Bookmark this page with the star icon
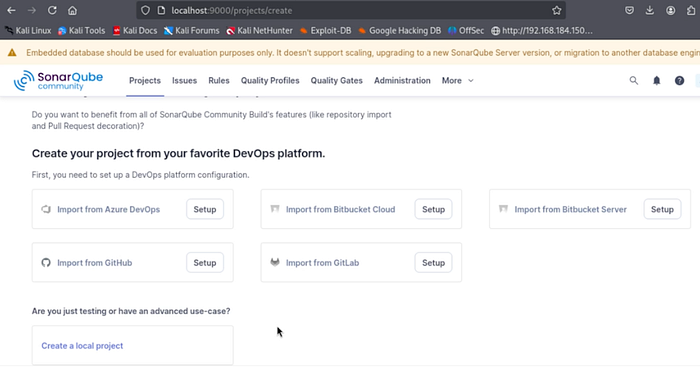The width and height of the screenshot is (700, 368). pyautogui.click(x=556, y=10)
